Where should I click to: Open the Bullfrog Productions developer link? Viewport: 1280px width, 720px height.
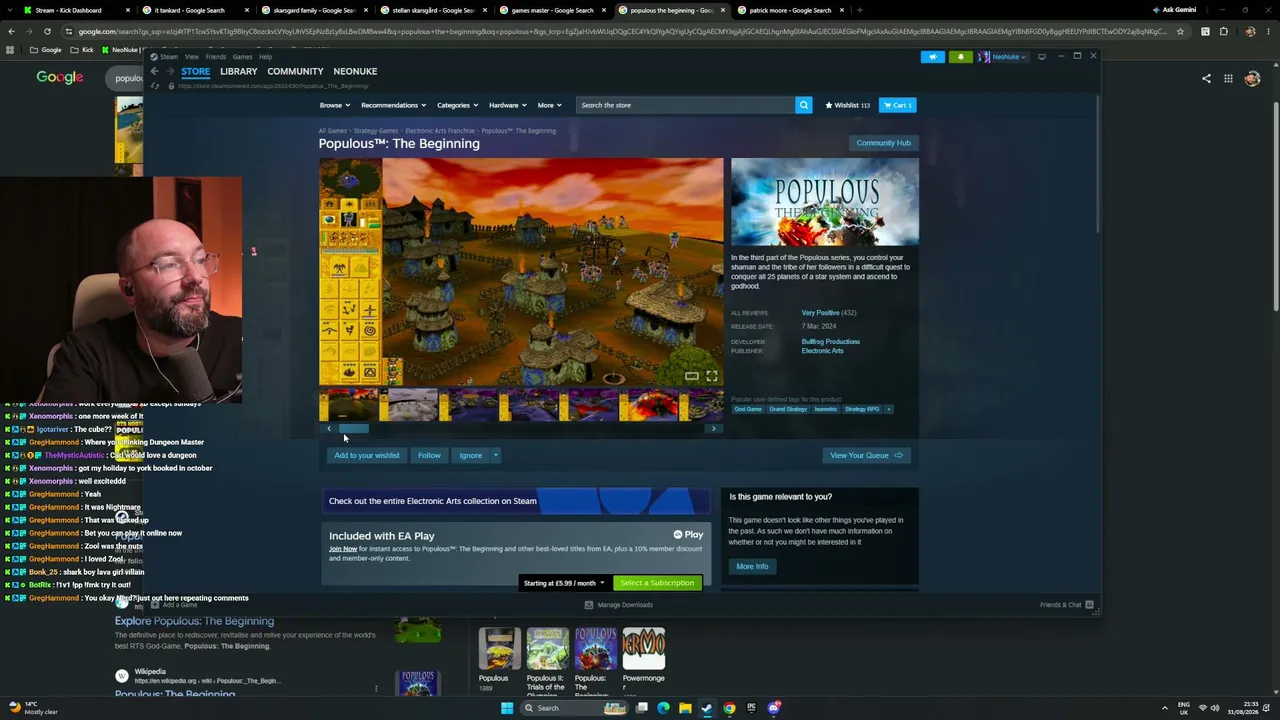(x=830, y=342)
